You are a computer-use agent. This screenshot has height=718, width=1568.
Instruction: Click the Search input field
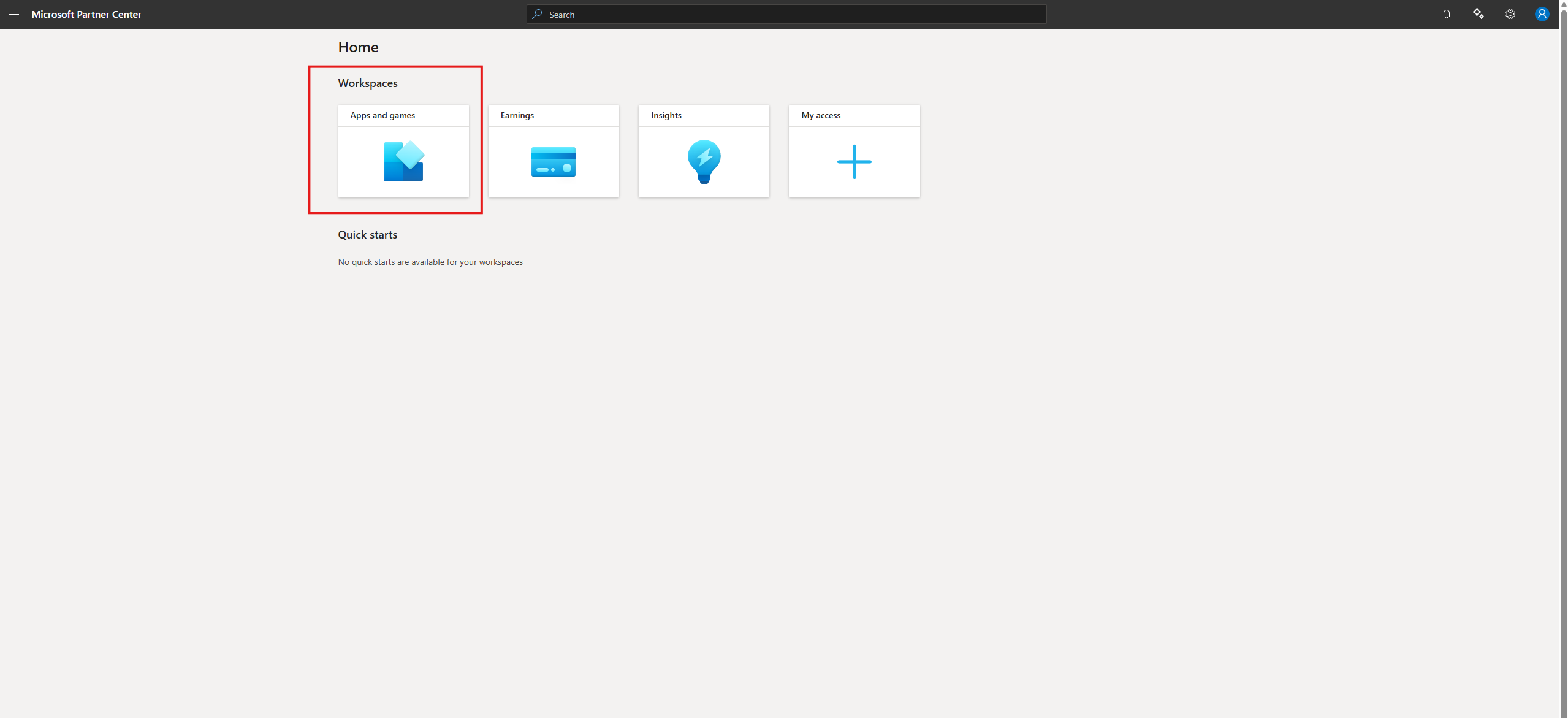(786, 14)
